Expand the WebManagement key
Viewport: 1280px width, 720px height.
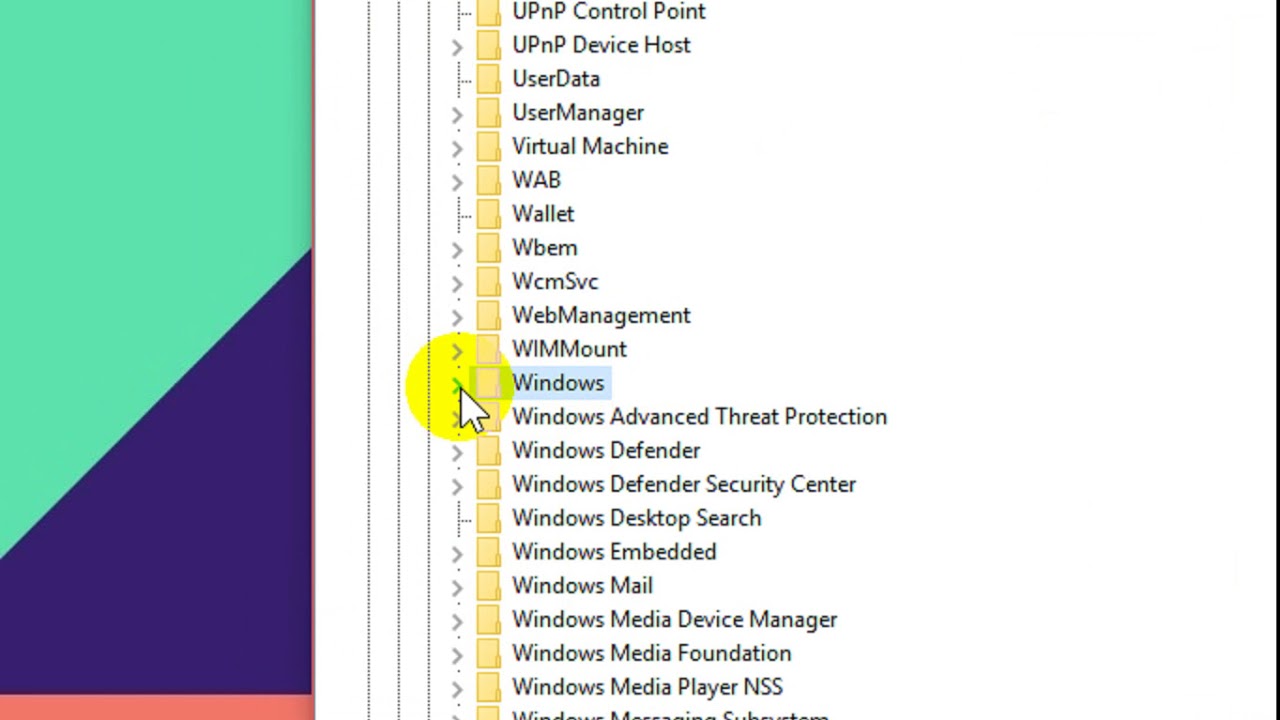[457, 317]
